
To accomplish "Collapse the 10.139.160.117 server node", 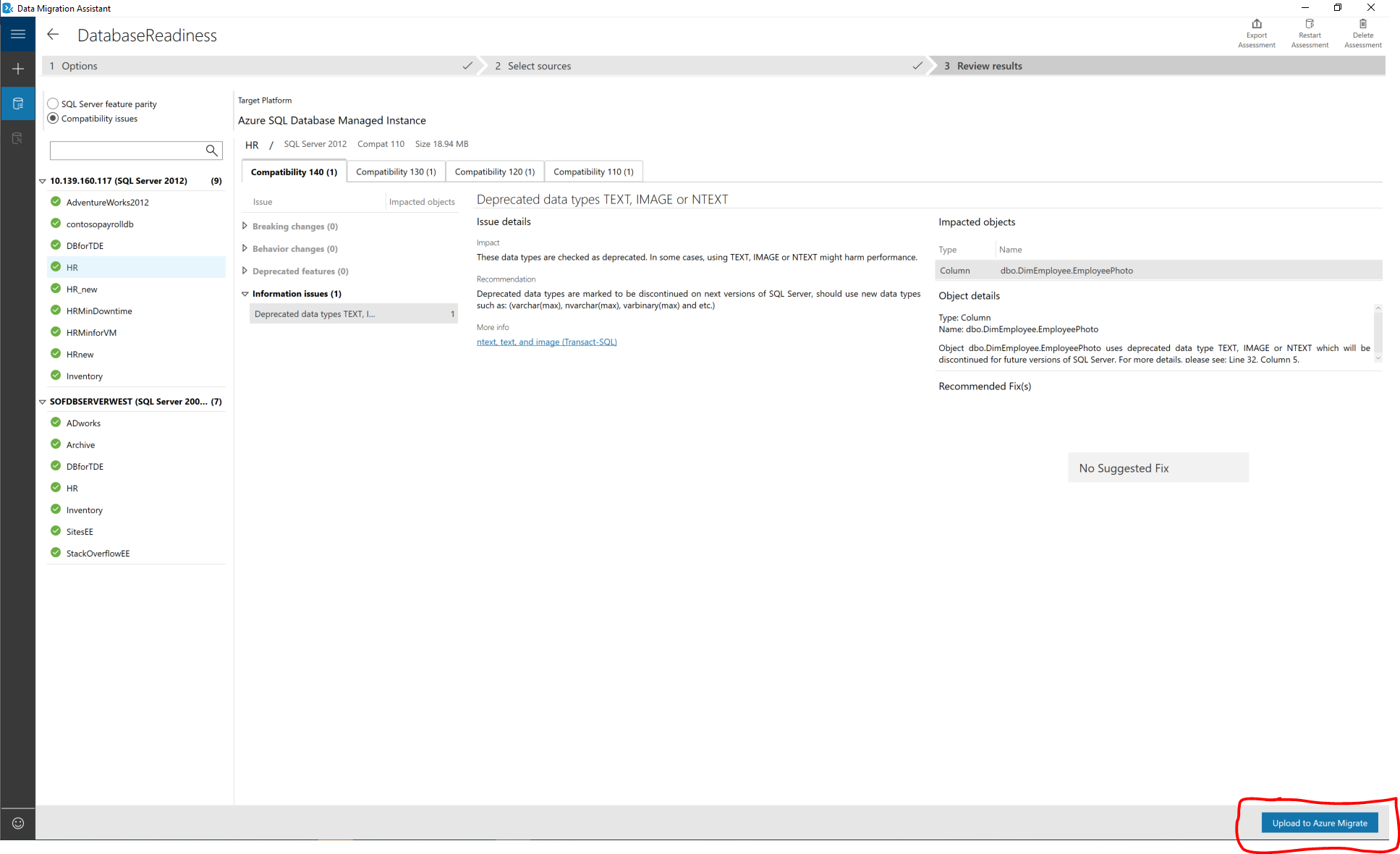I will [43, 181].
